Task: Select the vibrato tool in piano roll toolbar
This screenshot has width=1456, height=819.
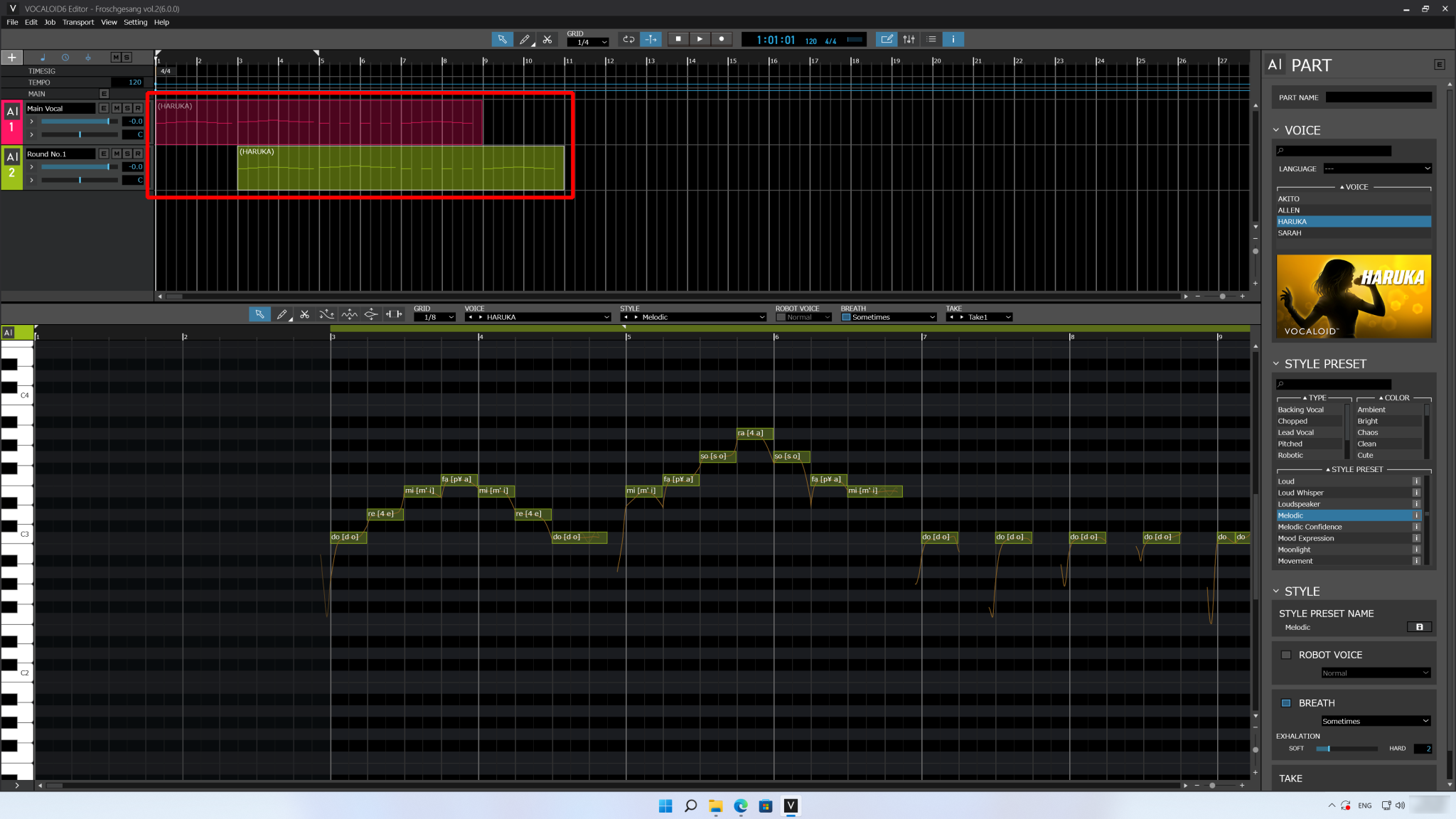Action: click(x=349, y=314)
